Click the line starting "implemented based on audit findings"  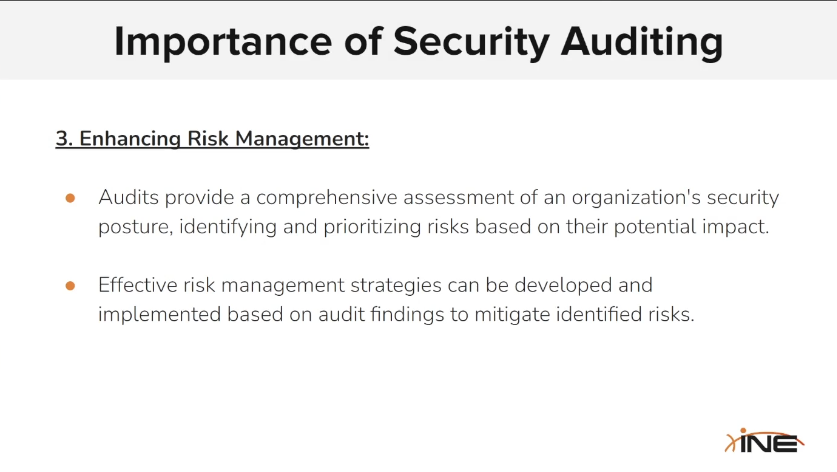tap(395, 314)
